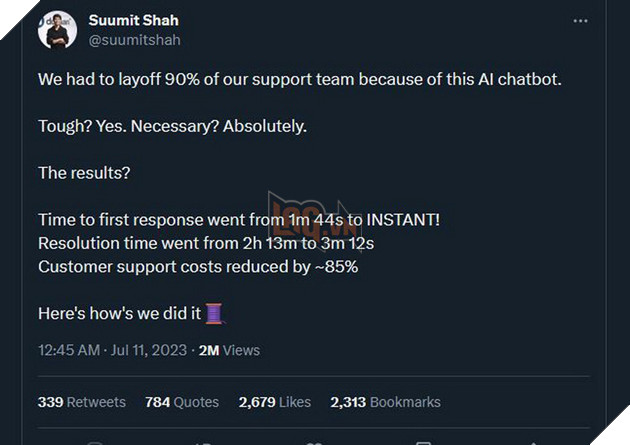The height and width of the screenshot is (445, 630).
Task: Click the customer support costs line
Action: point(198,266)
